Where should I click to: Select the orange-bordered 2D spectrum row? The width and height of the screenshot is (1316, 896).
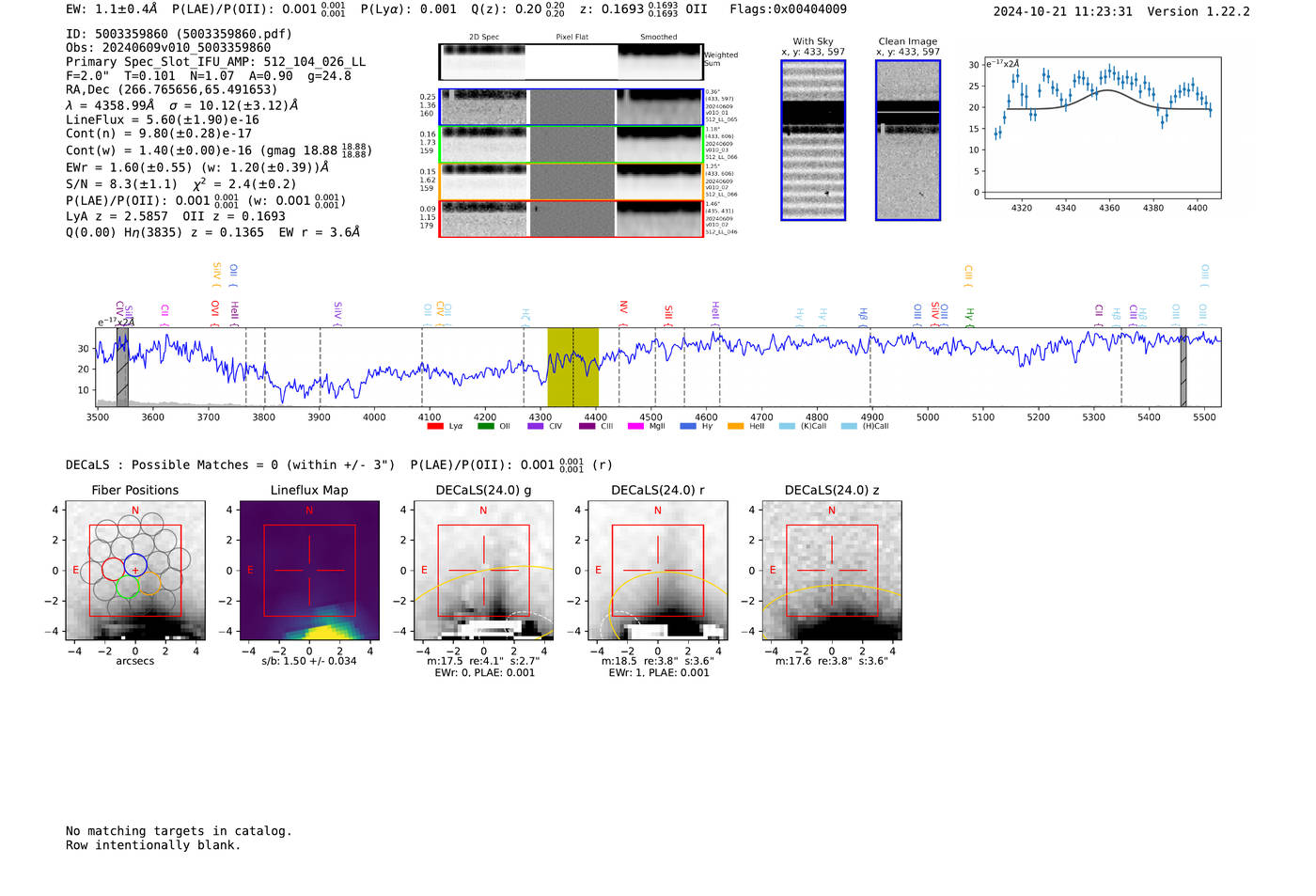coord(571,181)
